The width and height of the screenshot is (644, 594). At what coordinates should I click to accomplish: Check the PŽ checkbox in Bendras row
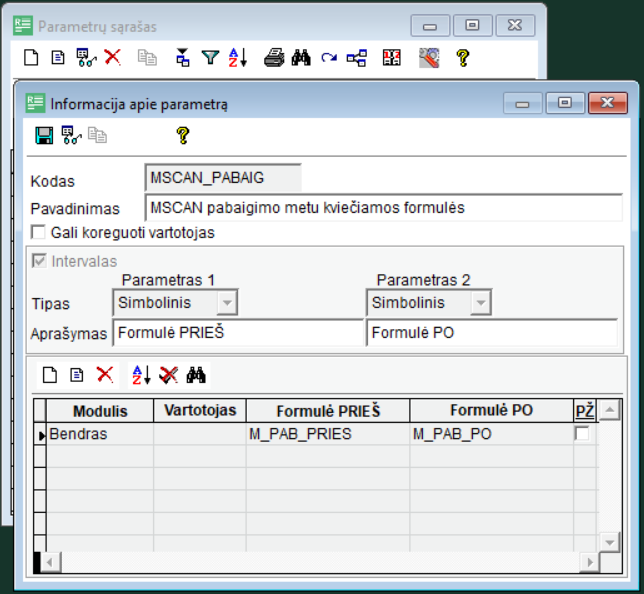581,434
